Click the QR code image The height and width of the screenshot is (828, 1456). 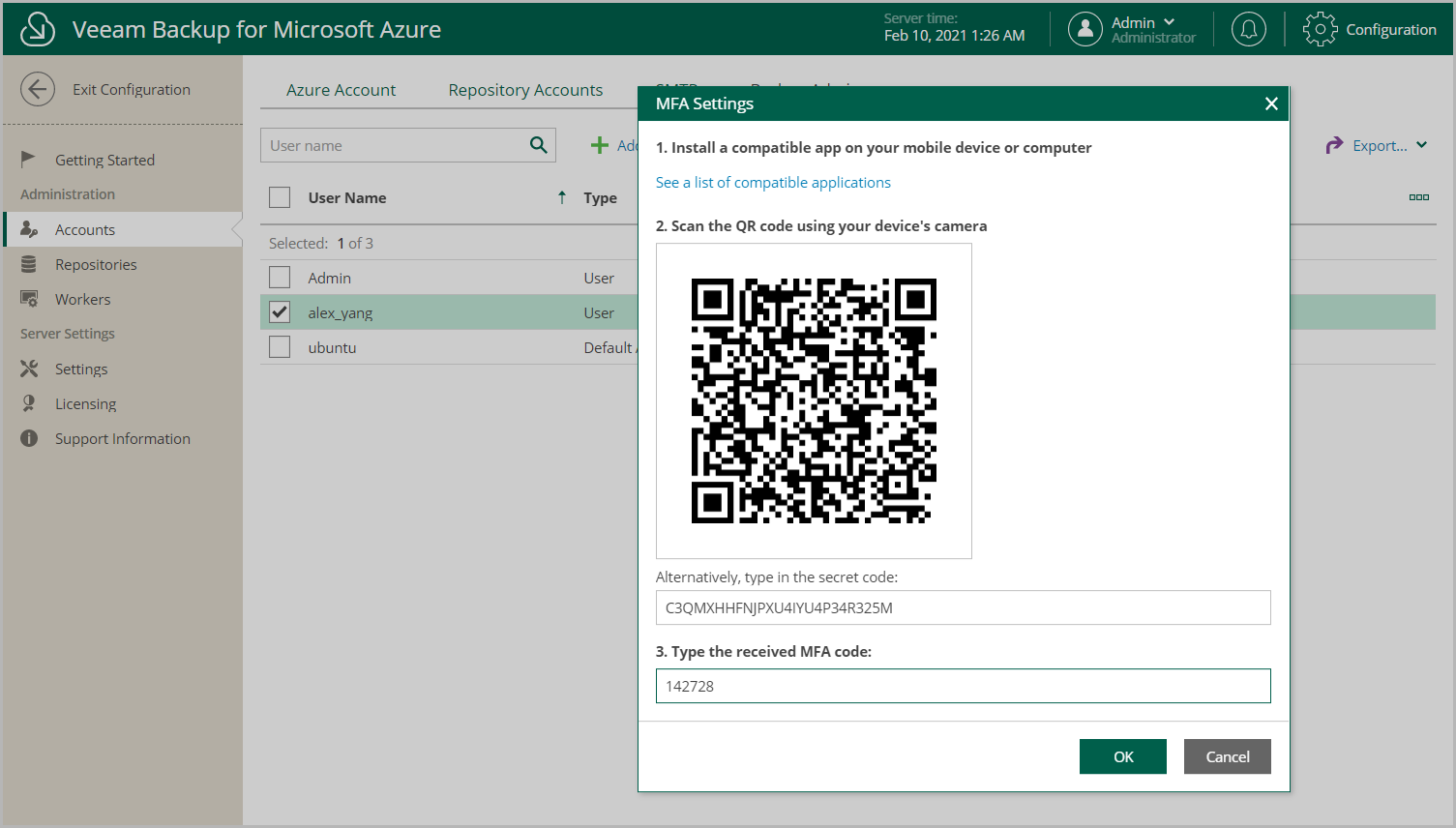click(x=814, y=400)
